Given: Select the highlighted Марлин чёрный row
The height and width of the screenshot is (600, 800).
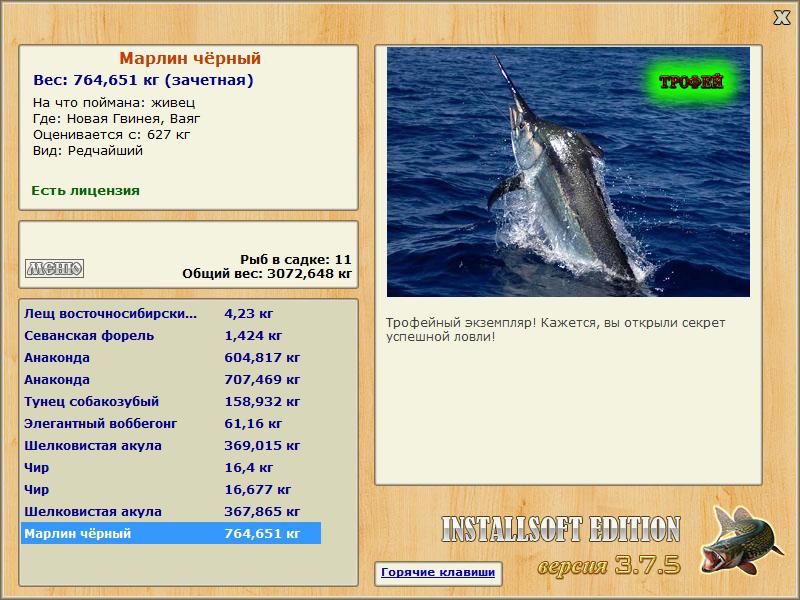Looking at the screenshot, I should tap(171, 533).
